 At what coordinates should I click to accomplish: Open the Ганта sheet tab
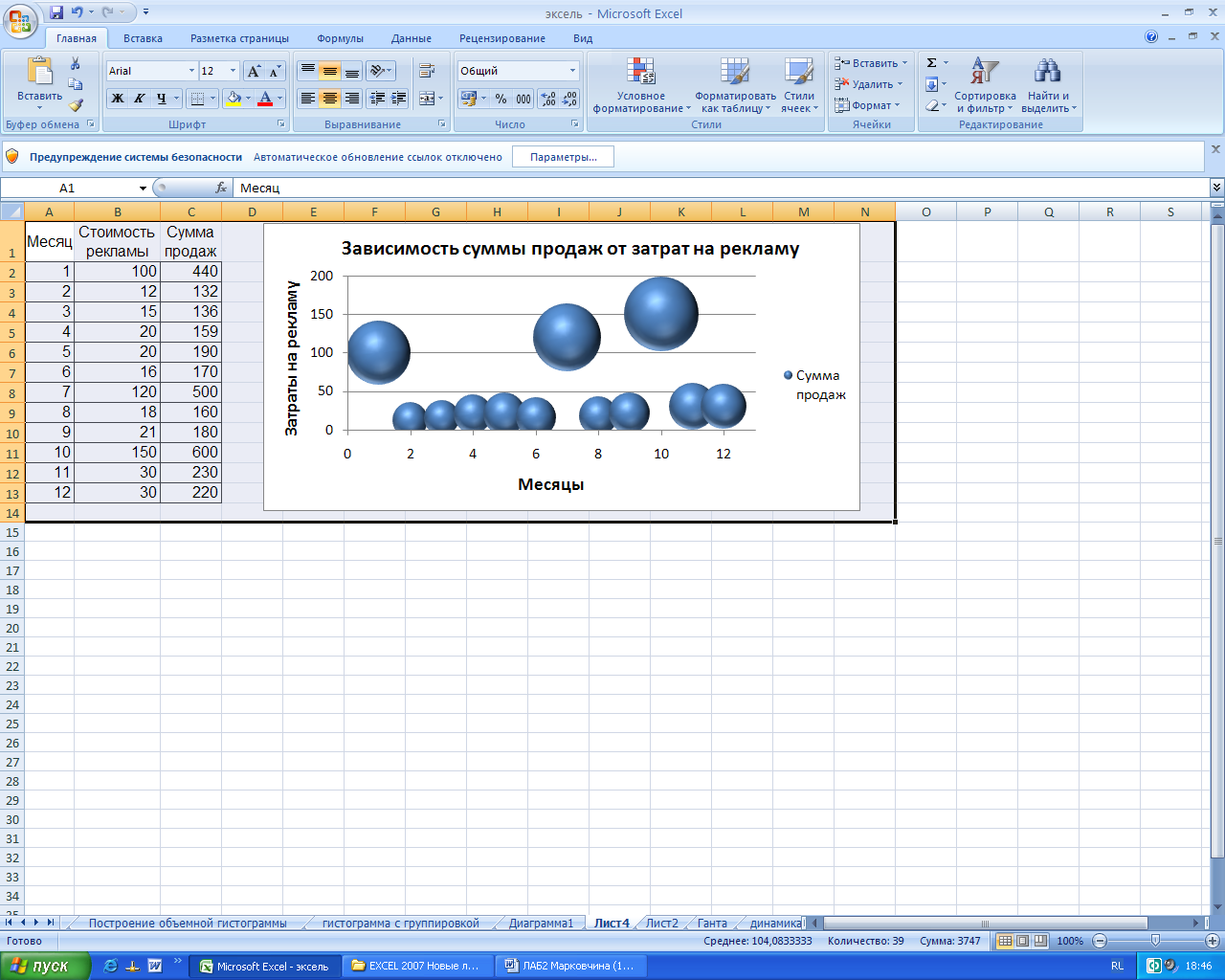point(712,924)
